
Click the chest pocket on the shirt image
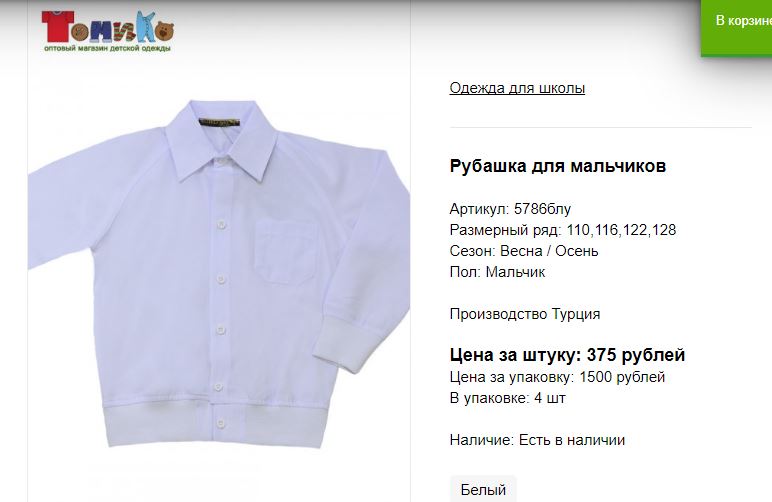(x=286, y=252)
